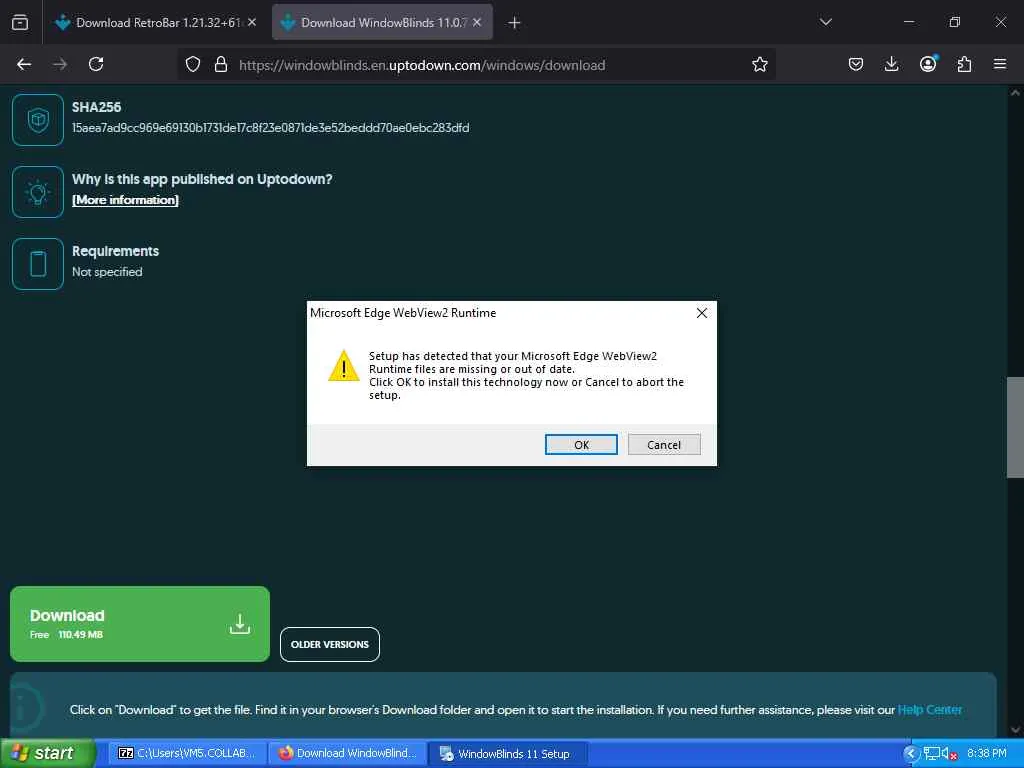Click the tracking protection shield icon
1024x768 pixels.
[193, 64]
